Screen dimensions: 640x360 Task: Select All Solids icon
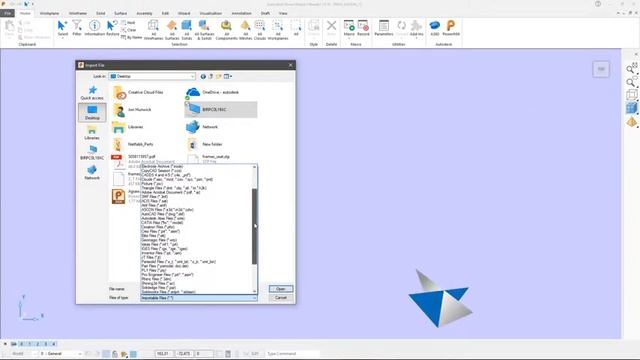coord(187,30)
